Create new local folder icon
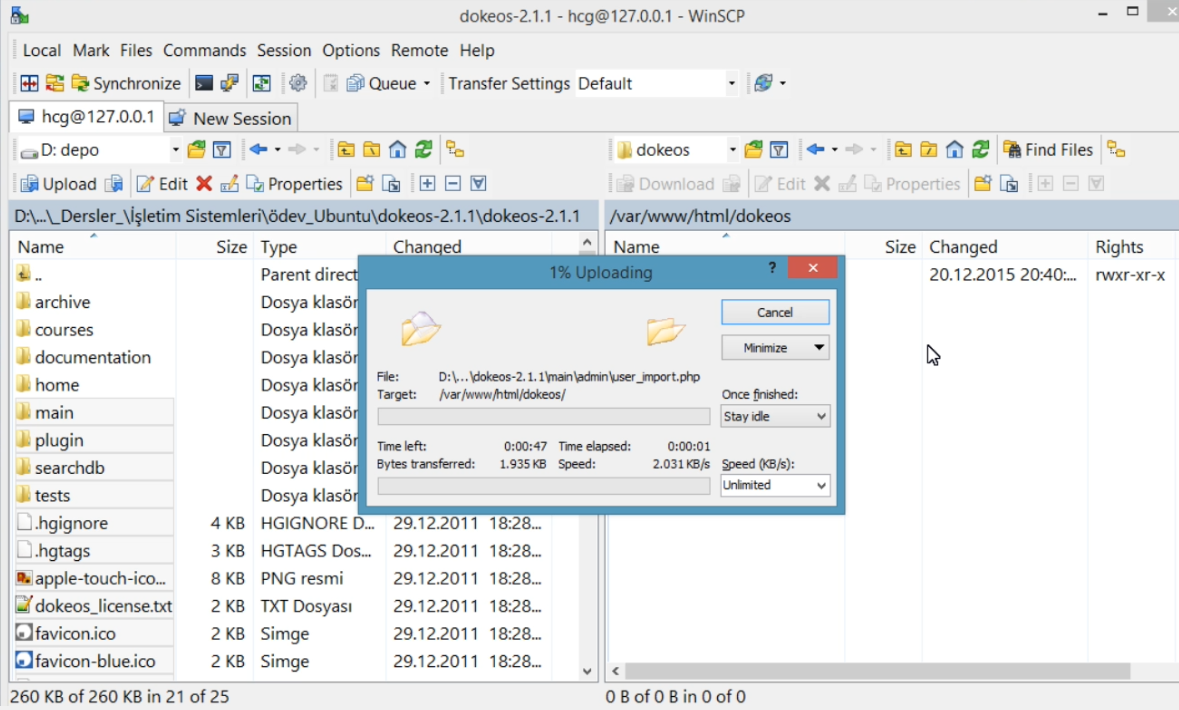 (x=365, y=184)
